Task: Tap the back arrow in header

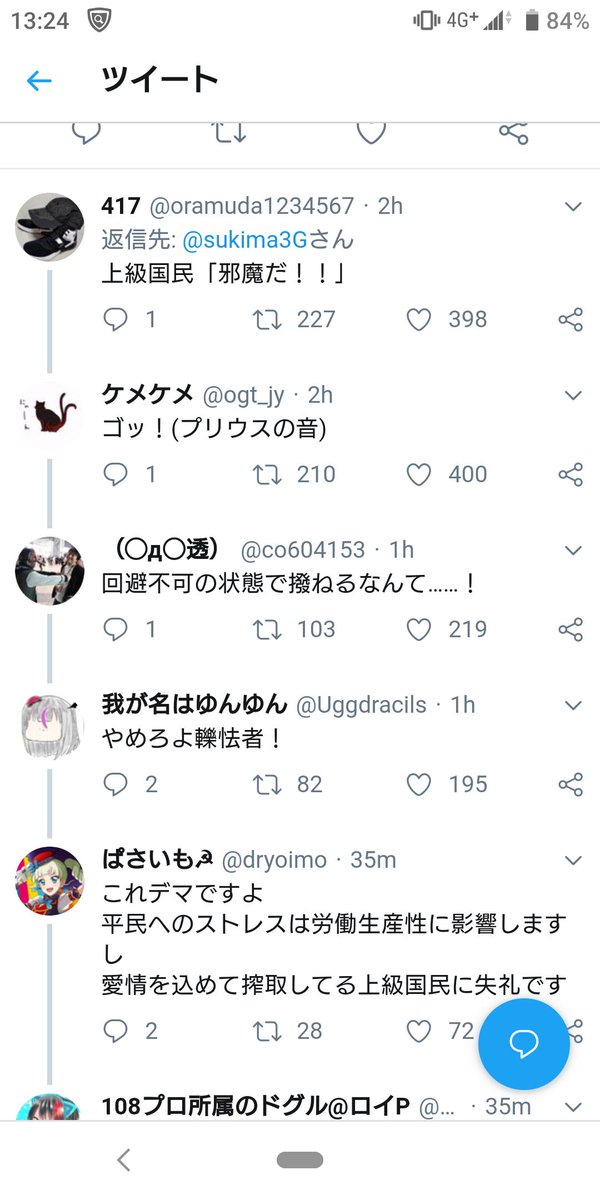Action: [39, 81]
